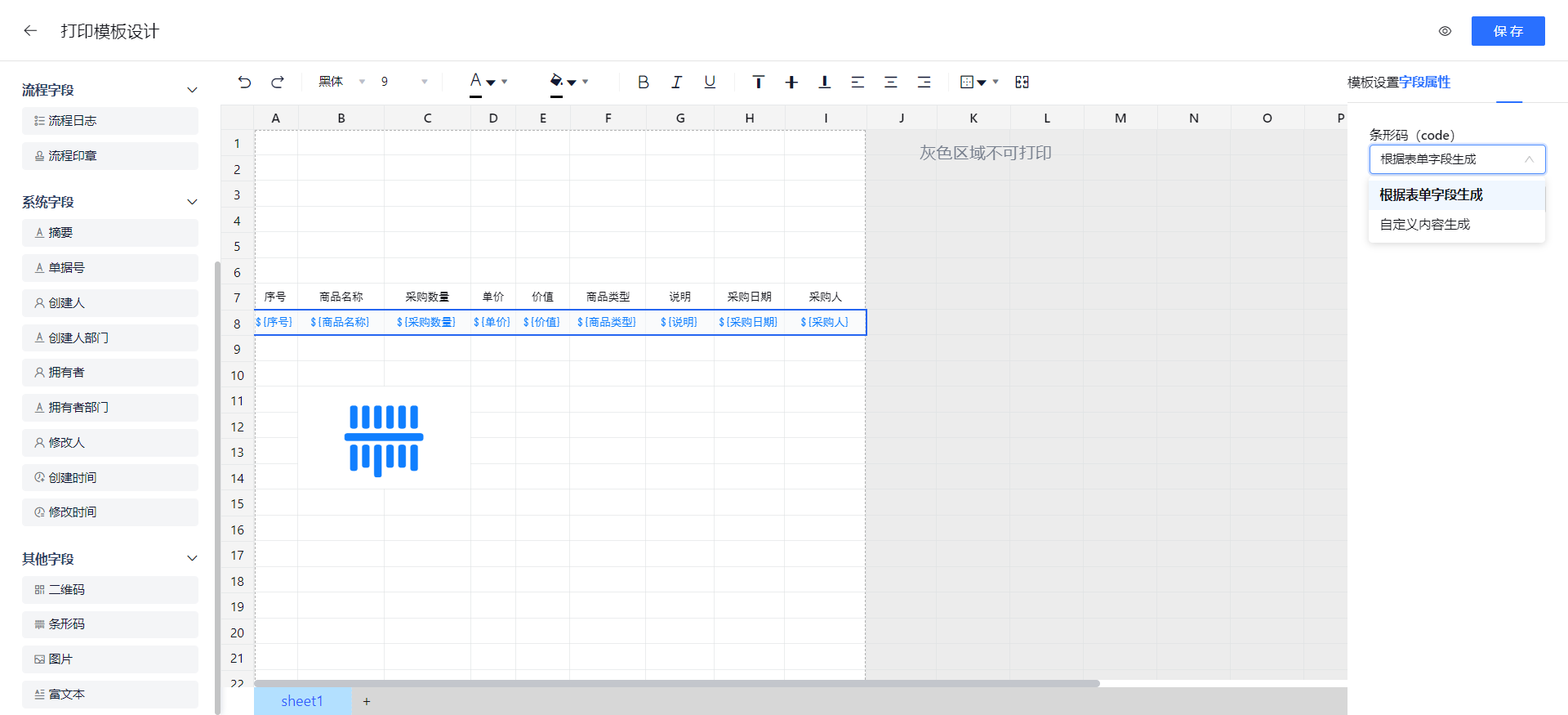Open the 黑体 font family dropdown

(x=341, y=82)
